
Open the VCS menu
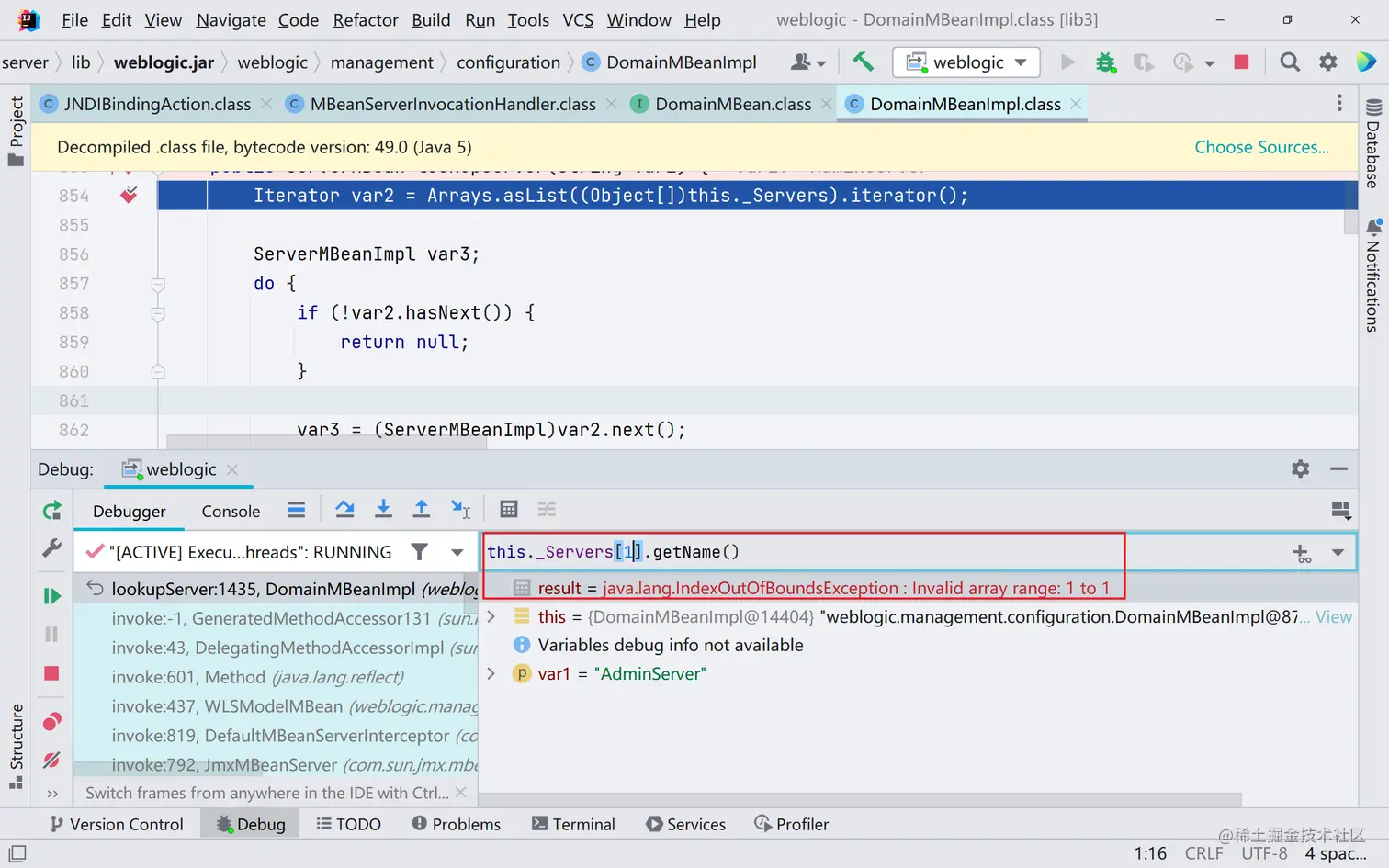(x=578, y=19)
